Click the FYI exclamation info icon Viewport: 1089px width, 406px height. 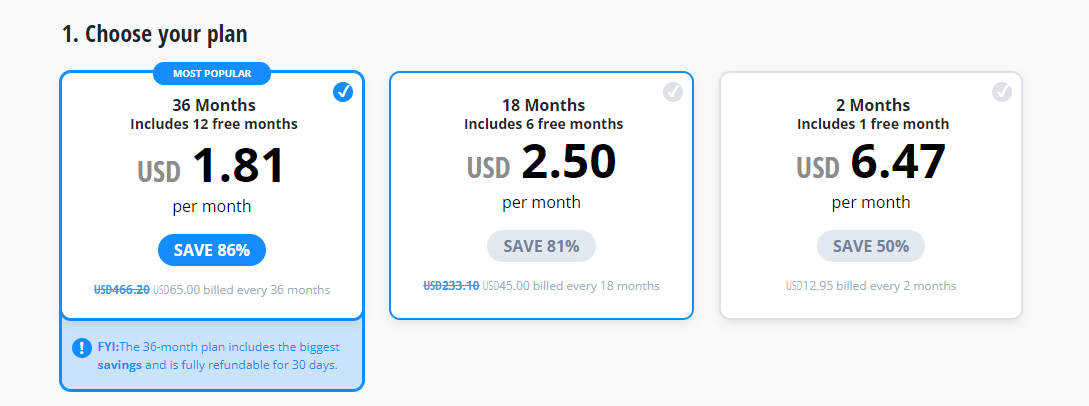pos(82,347)
